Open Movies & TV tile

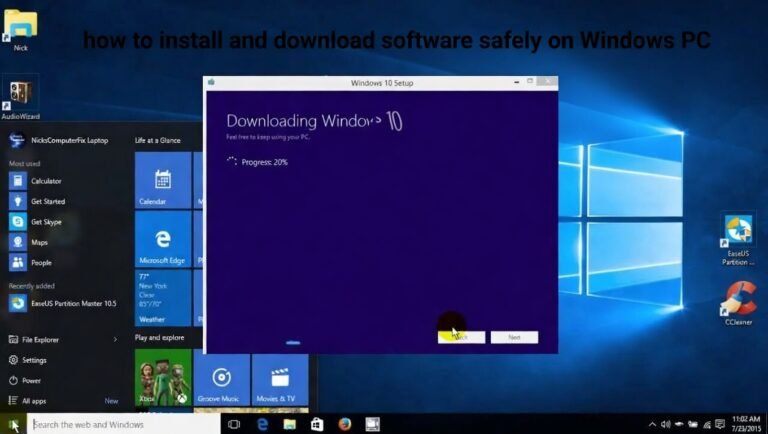(280, 380)
